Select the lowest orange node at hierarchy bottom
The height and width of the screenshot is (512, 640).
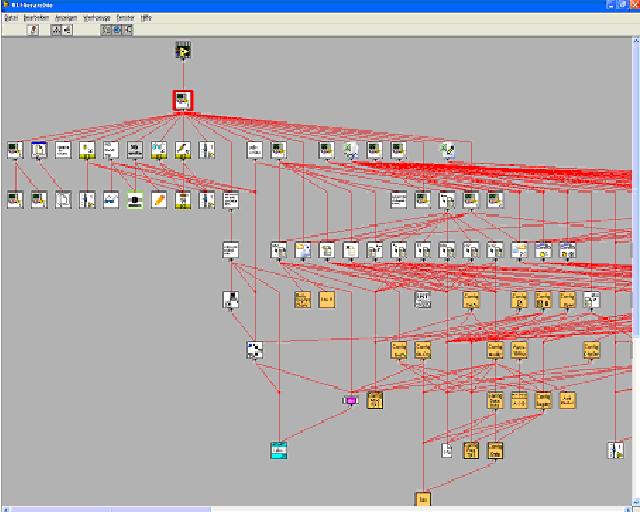coord(423,499)
